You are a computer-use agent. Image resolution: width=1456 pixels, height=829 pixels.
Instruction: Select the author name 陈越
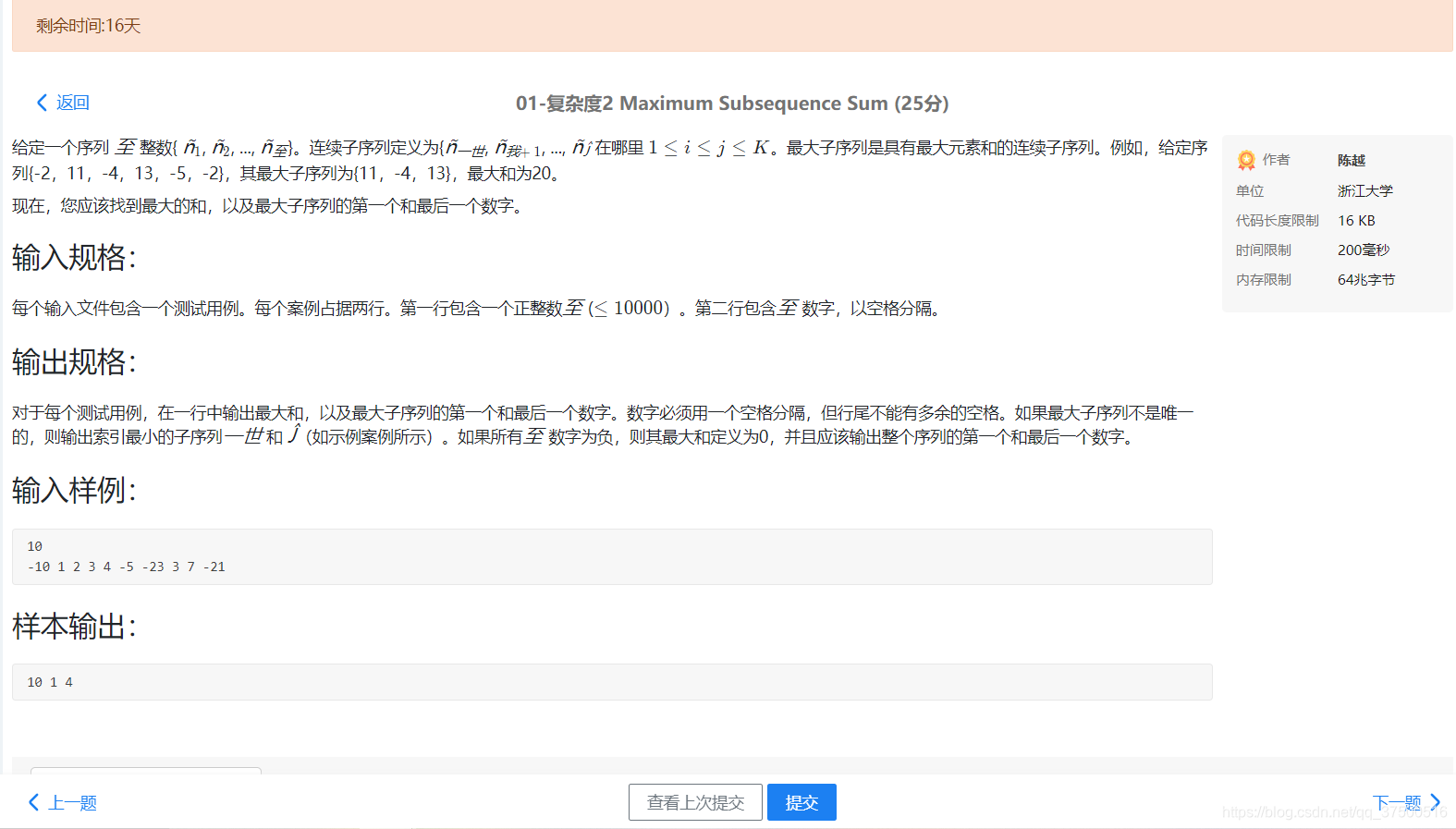pos(1352,160)
